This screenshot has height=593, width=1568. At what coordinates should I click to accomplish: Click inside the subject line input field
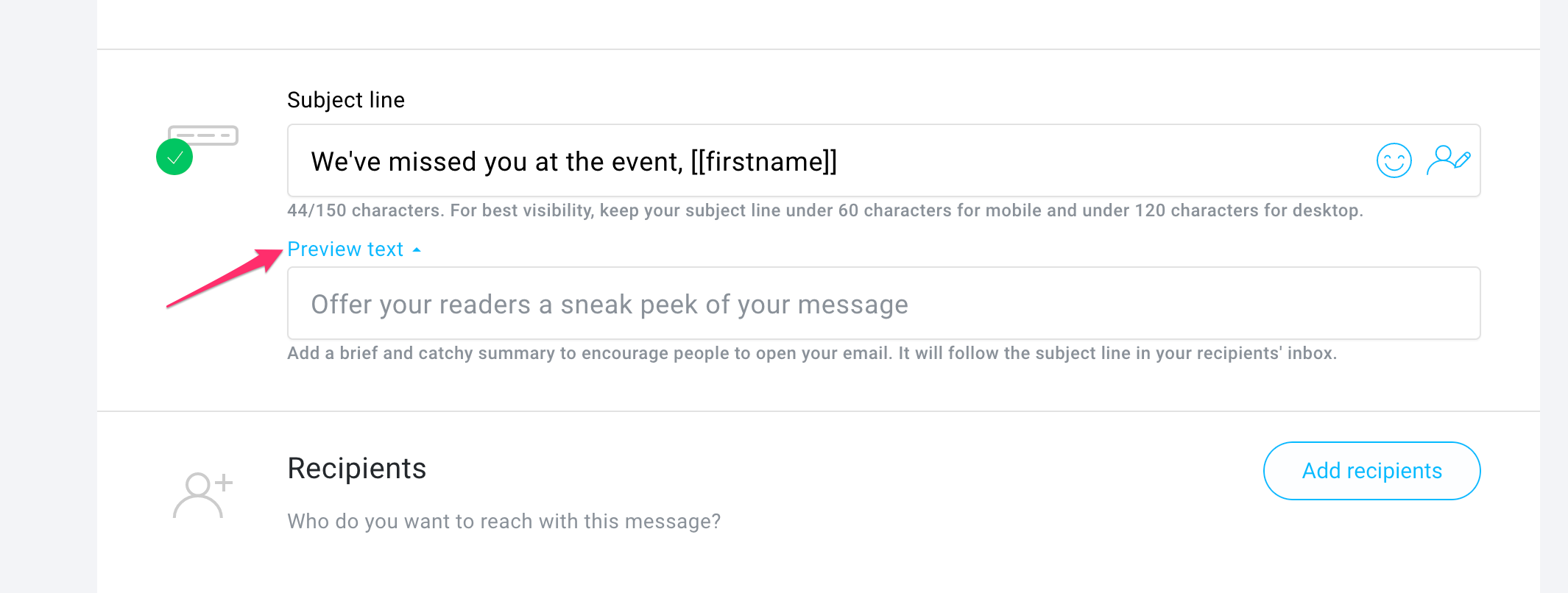(x=883, y=160)
